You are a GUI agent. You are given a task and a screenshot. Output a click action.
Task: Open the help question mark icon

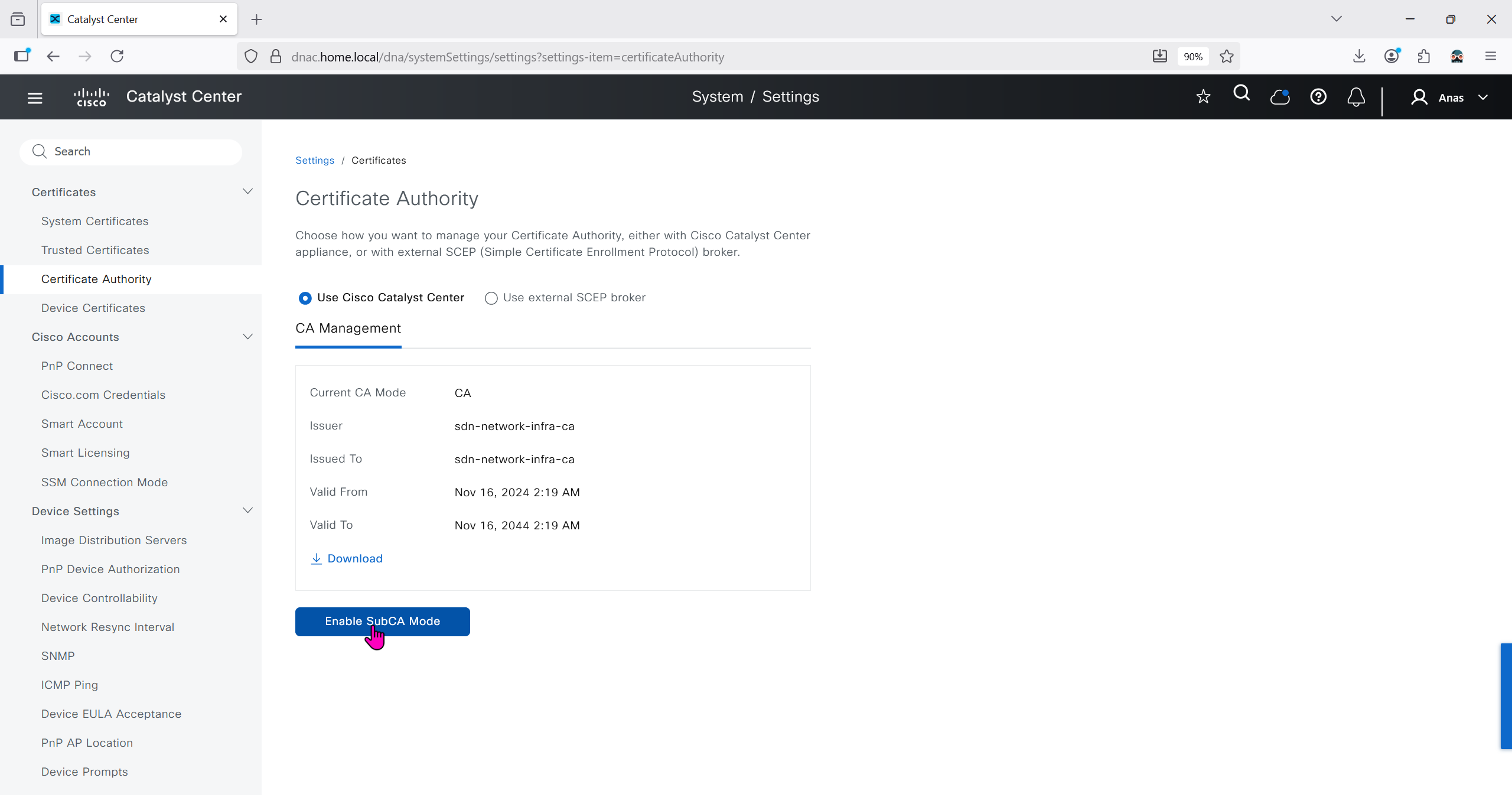(x=1318, y=97)
